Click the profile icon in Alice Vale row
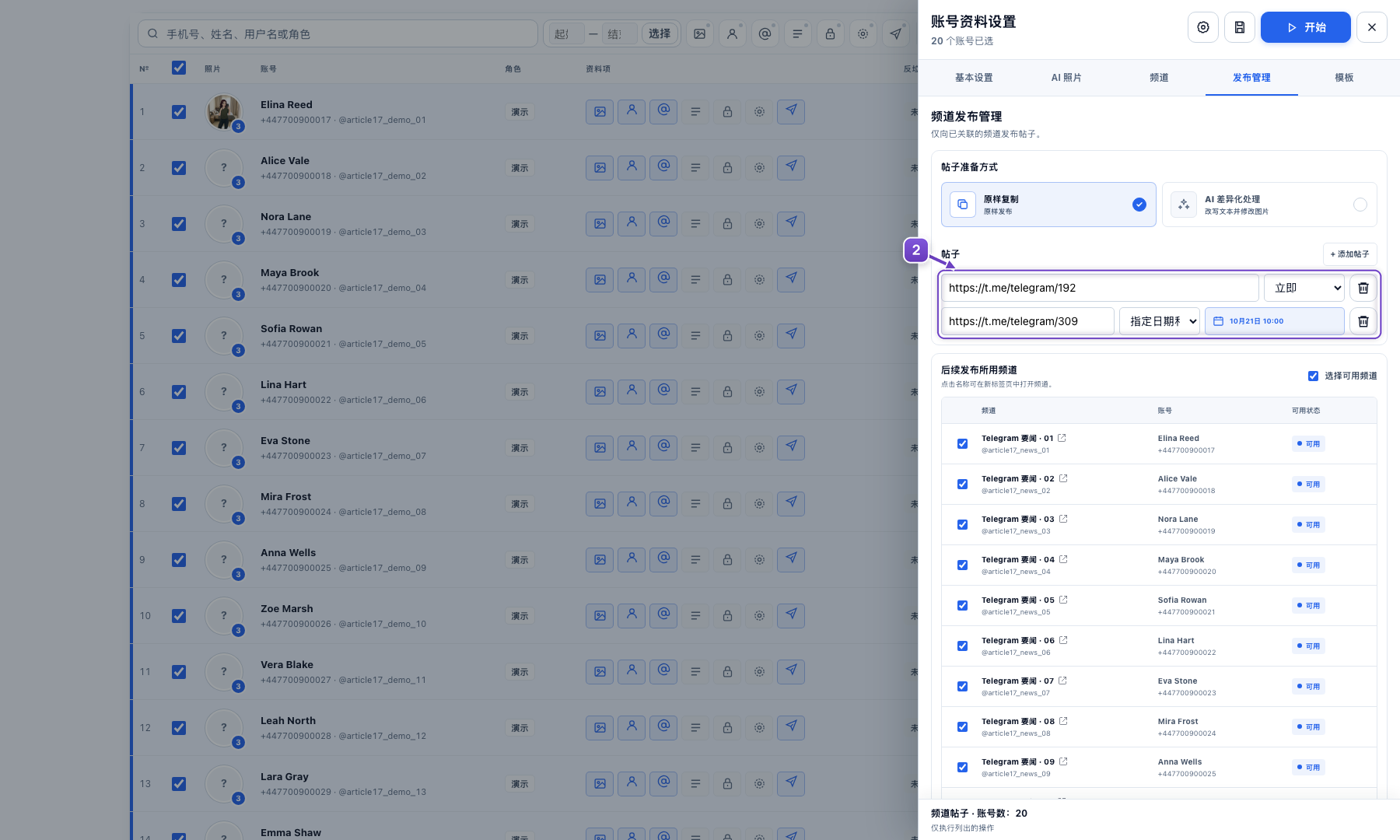Viewport: 1400px width, 840px height. tap(632, 166)
